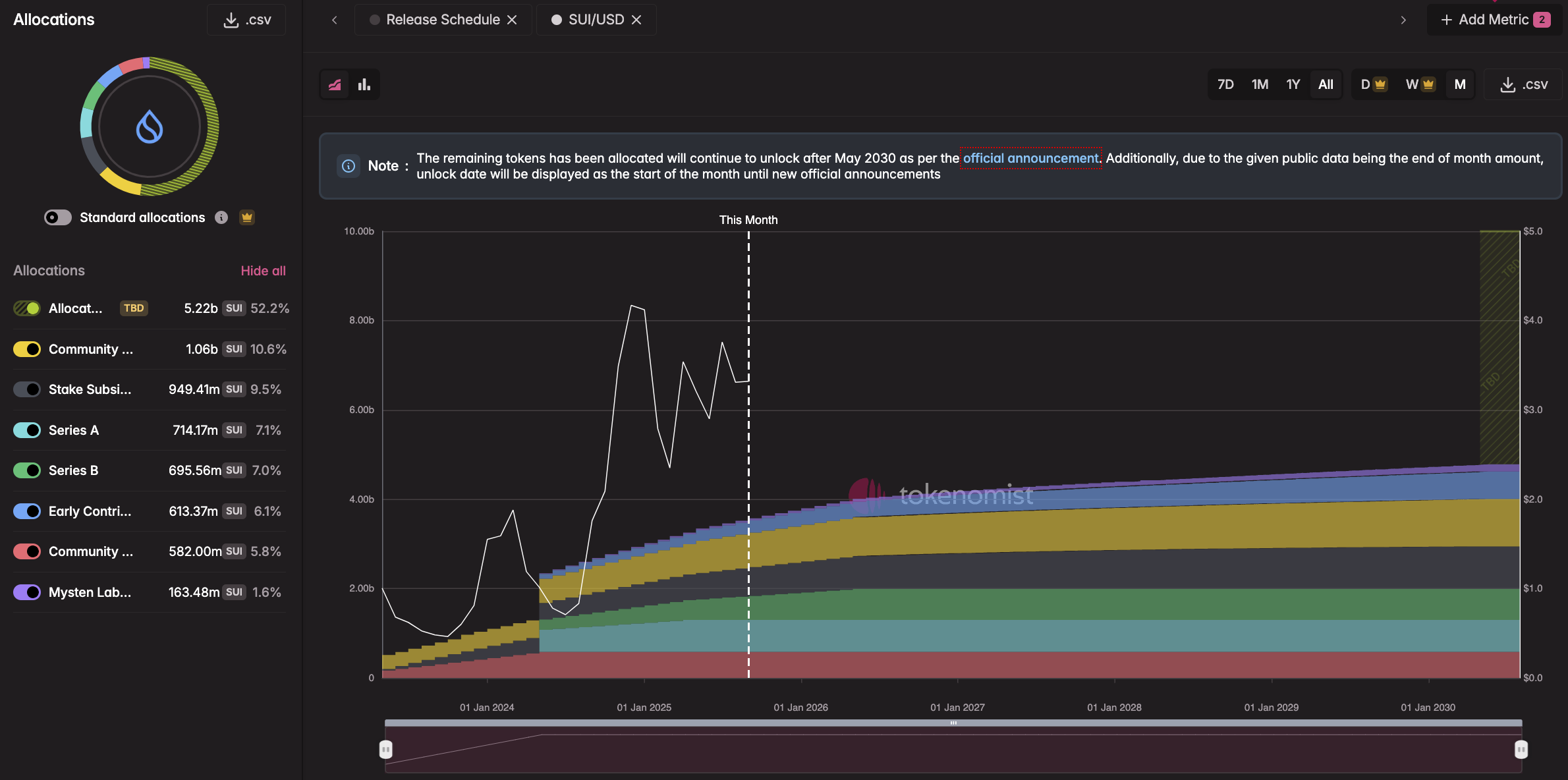This screenshot has width=1568, height=780.
Task: Hide Mysten Labs allocation on chart
Action: (x=27, y=592)
